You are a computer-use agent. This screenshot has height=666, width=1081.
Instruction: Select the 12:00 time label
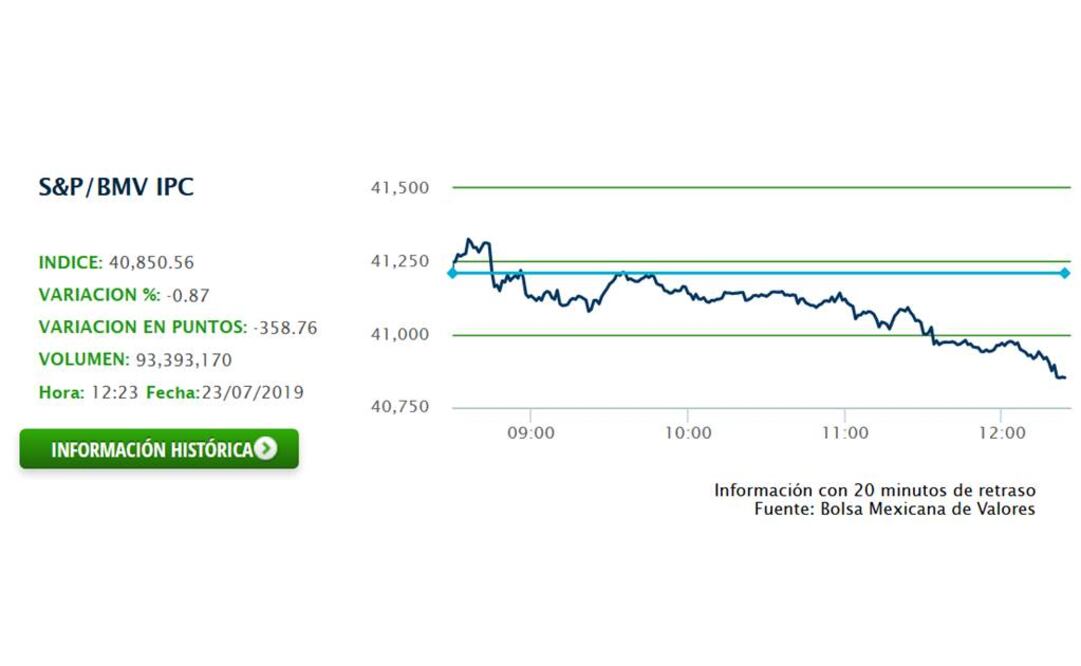1000,433
